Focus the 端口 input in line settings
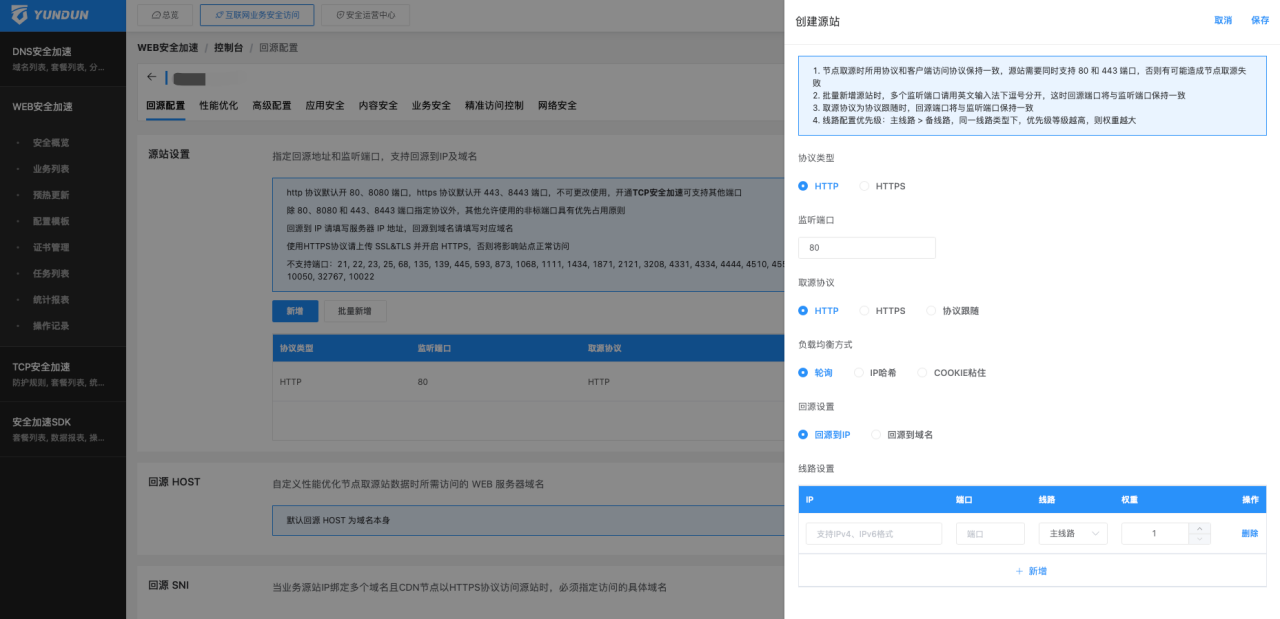The height and width of the screenshot is (619, 1280). [x=990, y=534]
